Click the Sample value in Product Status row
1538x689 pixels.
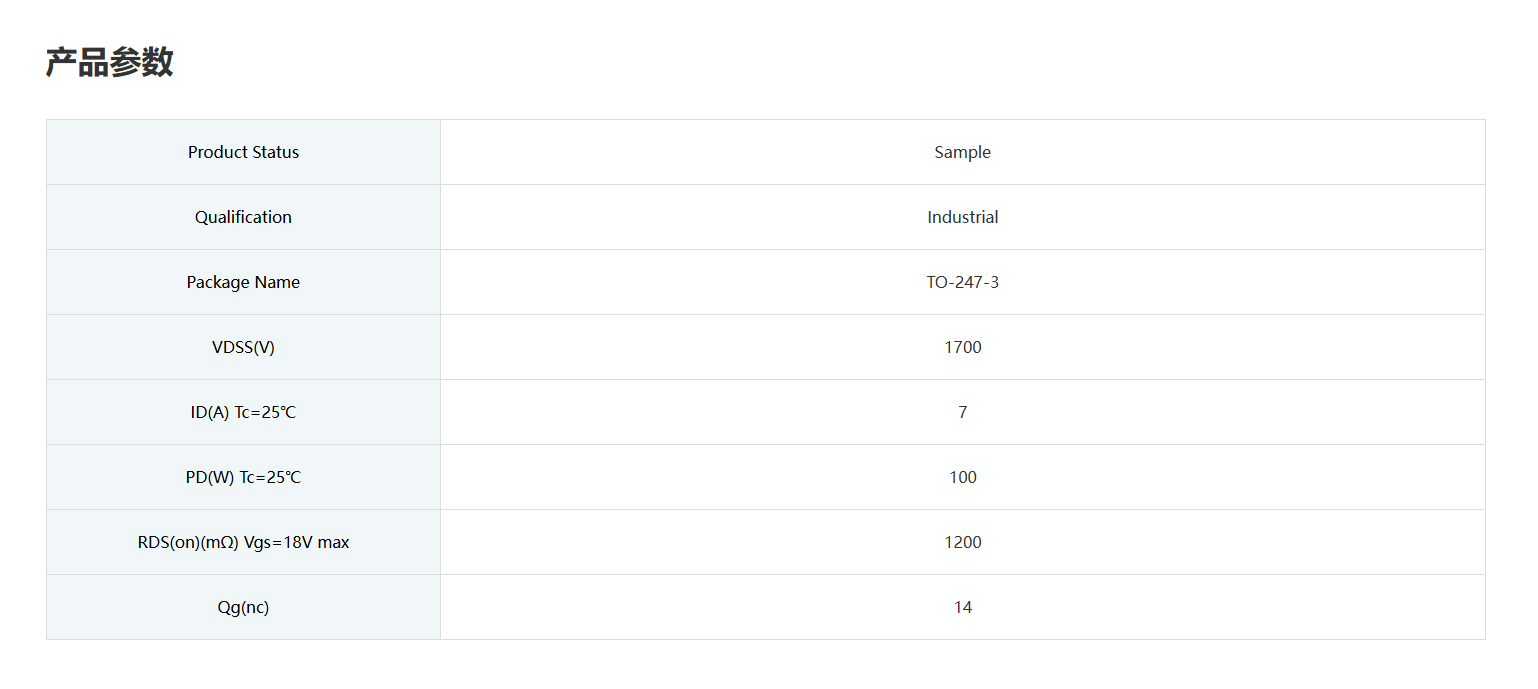962,152
